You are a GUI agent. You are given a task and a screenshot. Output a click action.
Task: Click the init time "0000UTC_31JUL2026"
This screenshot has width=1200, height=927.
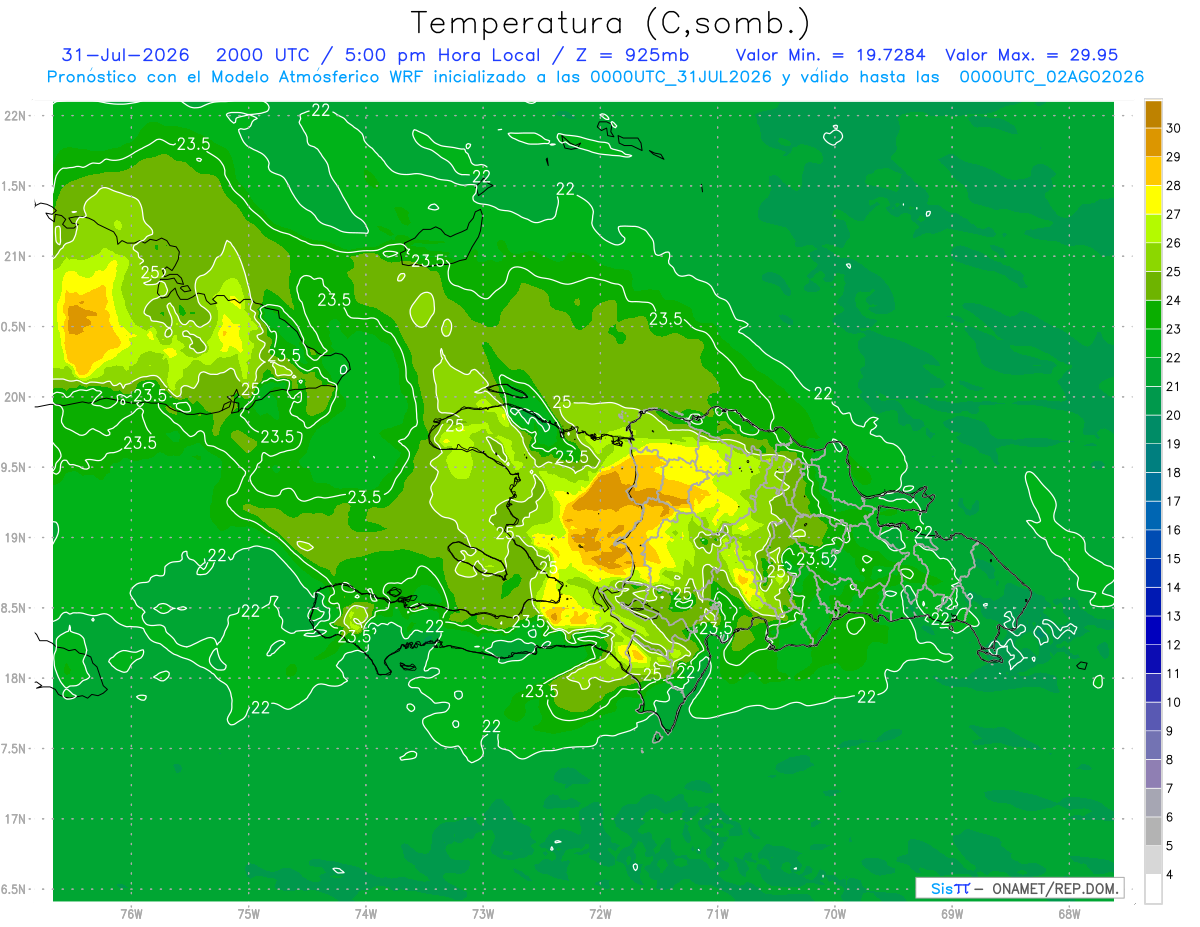680,77
